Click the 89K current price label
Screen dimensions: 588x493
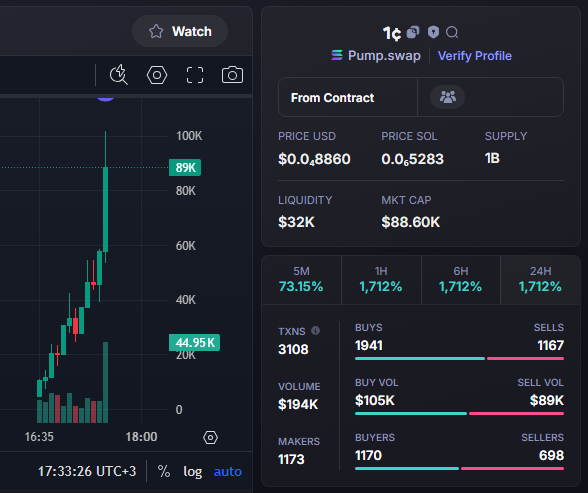click(x=185, y=168)
